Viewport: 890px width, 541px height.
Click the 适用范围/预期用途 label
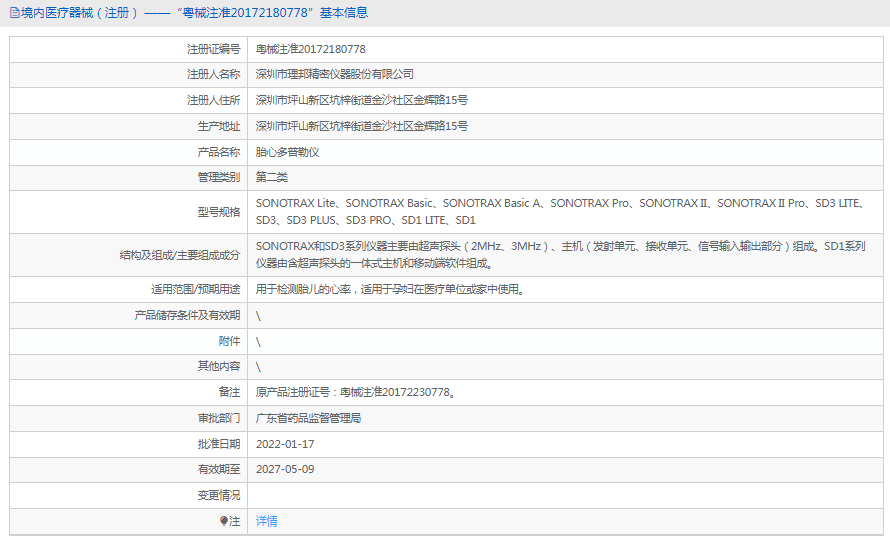195,289
